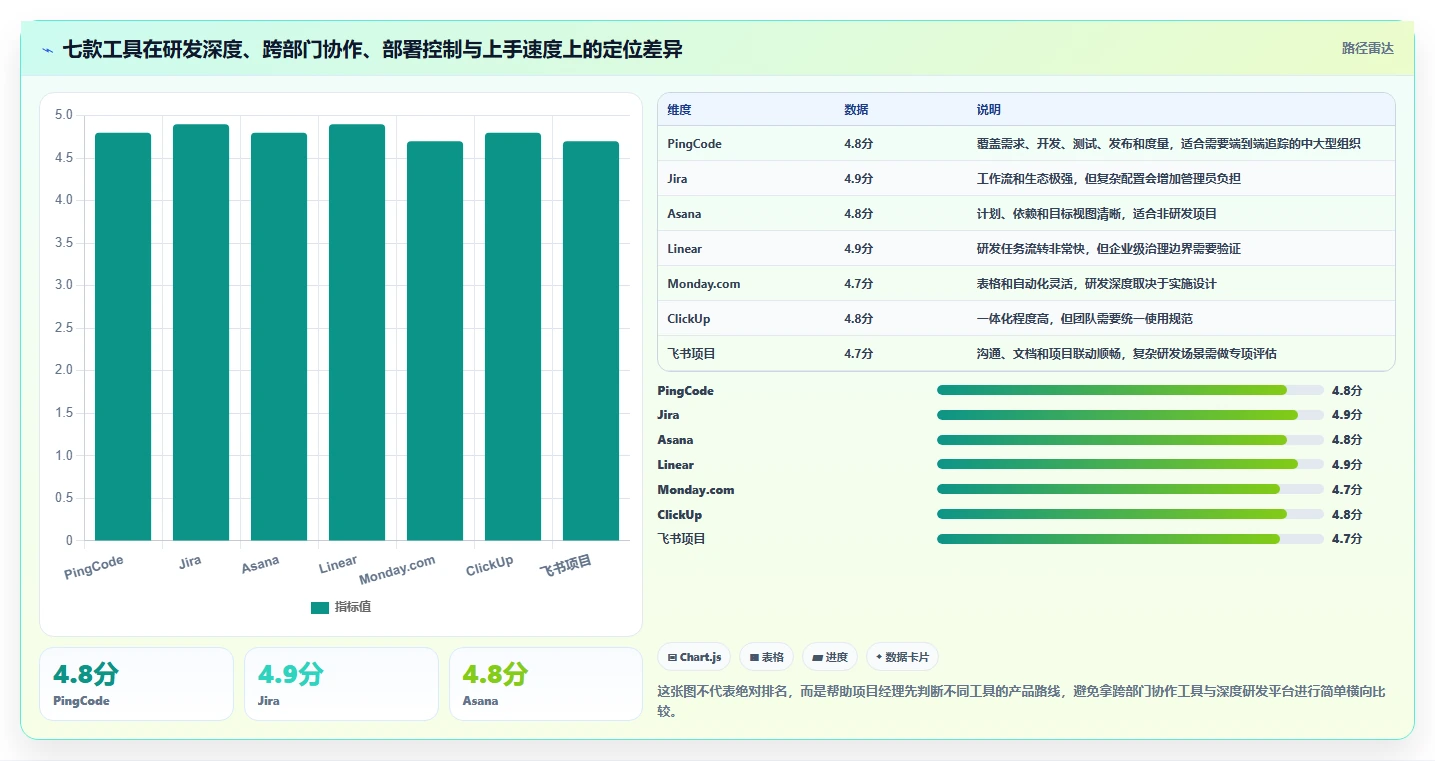Click the 维度 column header
1435x761 pixels.
[x=679, y=109]
